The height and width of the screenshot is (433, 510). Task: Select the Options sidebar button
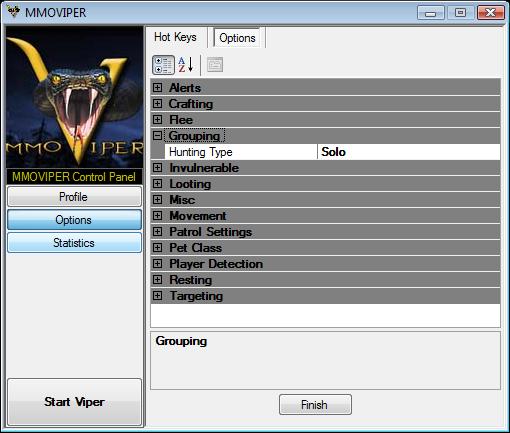(74, 220)
